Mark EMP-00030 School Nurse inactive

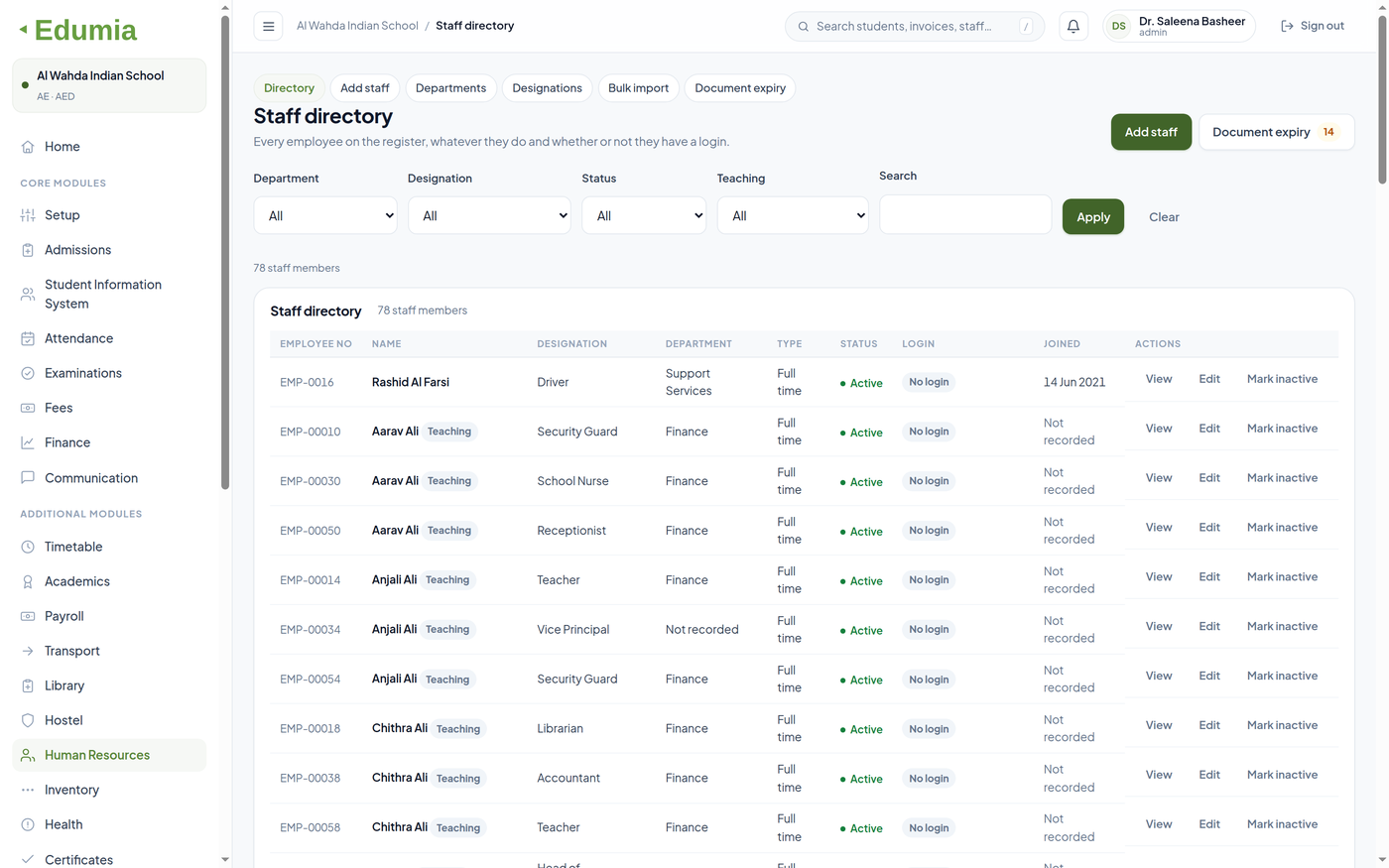point(1282,478)
